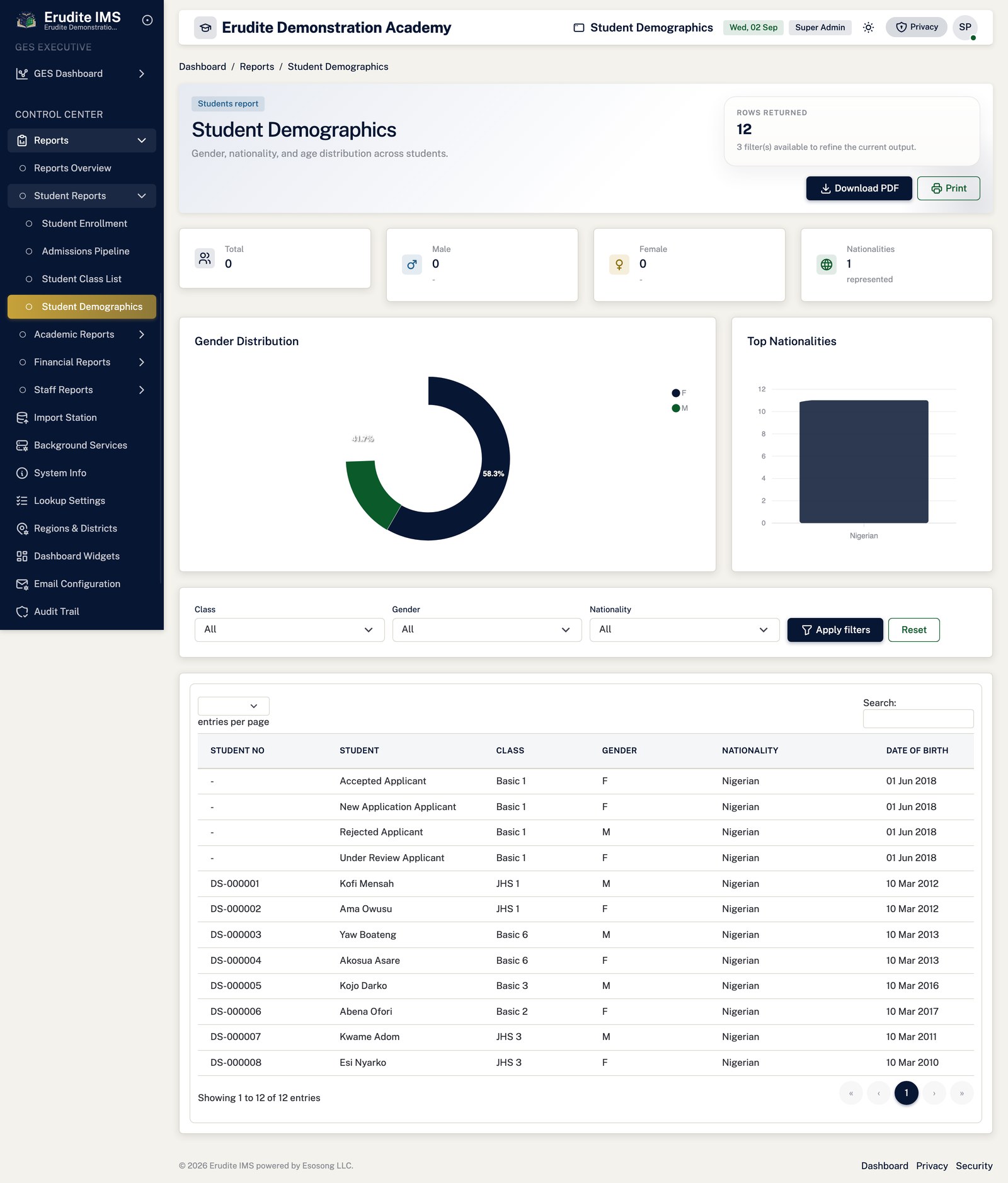
Task: Open the entries per page dropdown
Action: point(234,706)
